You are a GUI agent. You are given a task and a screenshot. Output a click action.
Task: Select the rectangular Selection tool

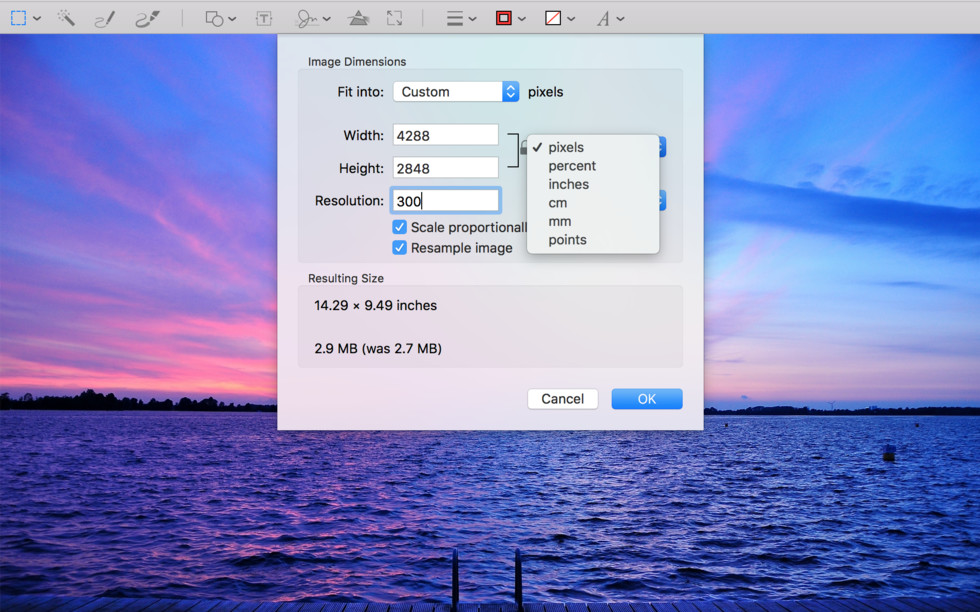click(19, 18)
